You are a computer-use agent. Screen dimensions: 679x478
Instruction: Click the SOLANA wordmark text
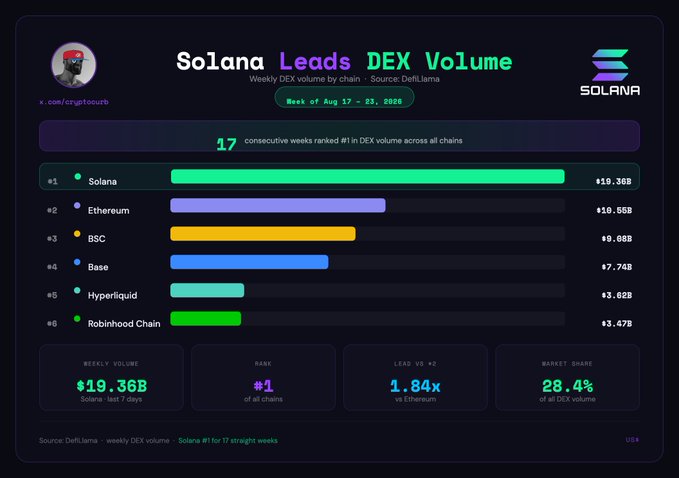610,90
